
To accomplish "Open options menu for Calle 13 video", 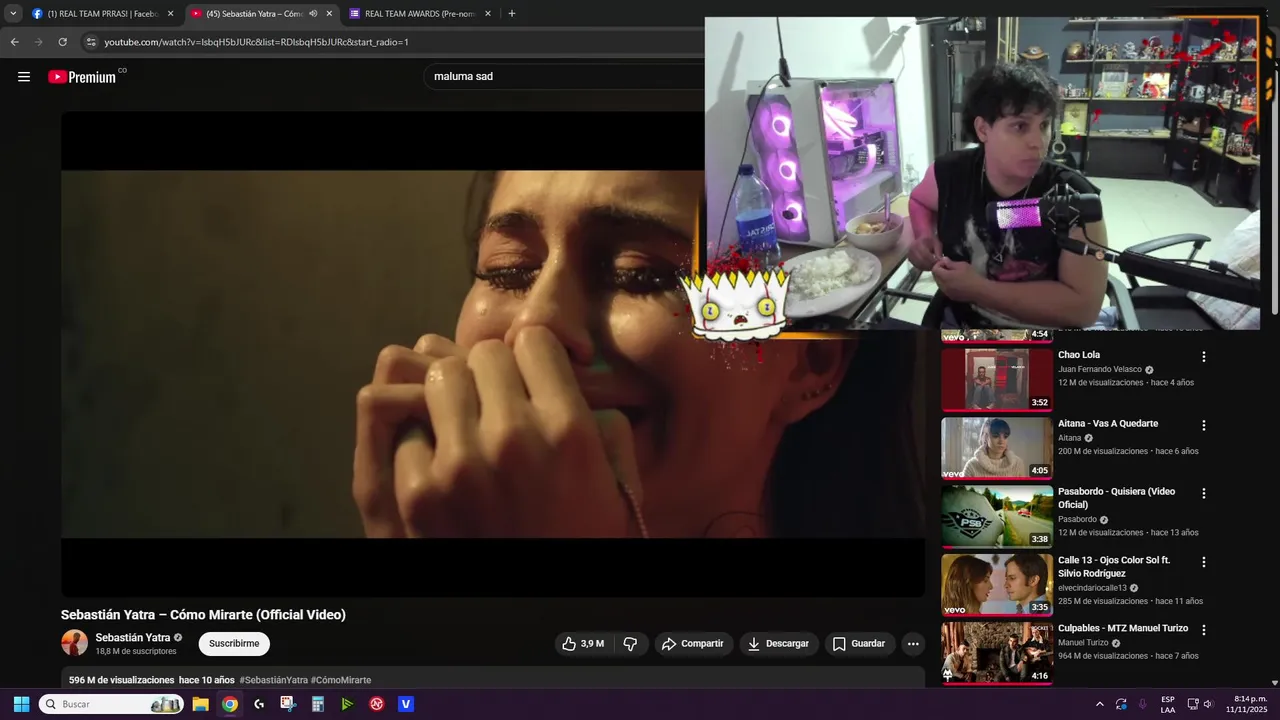I will coord(1204,562).
